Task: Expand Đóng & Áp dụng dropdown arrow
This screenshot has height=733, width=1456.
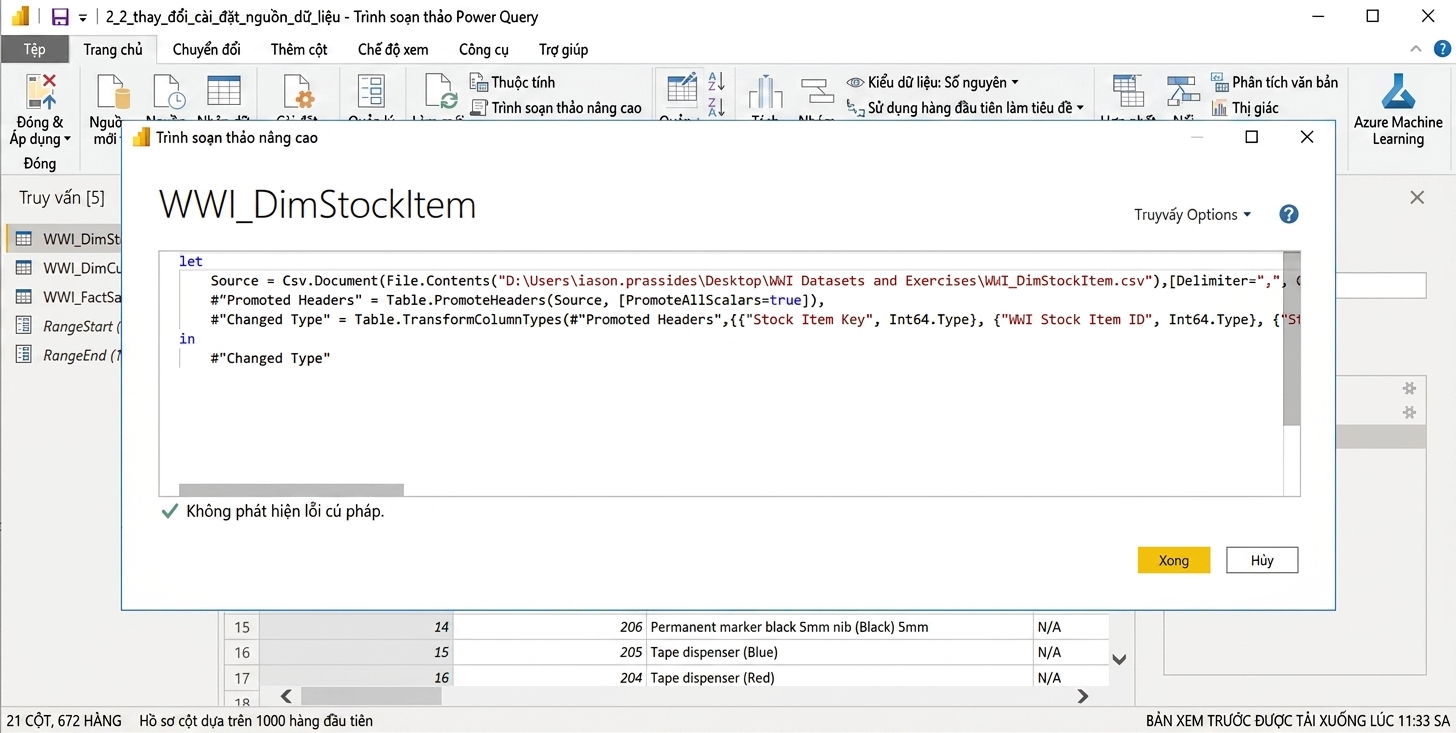Action: tap(67, 140)
